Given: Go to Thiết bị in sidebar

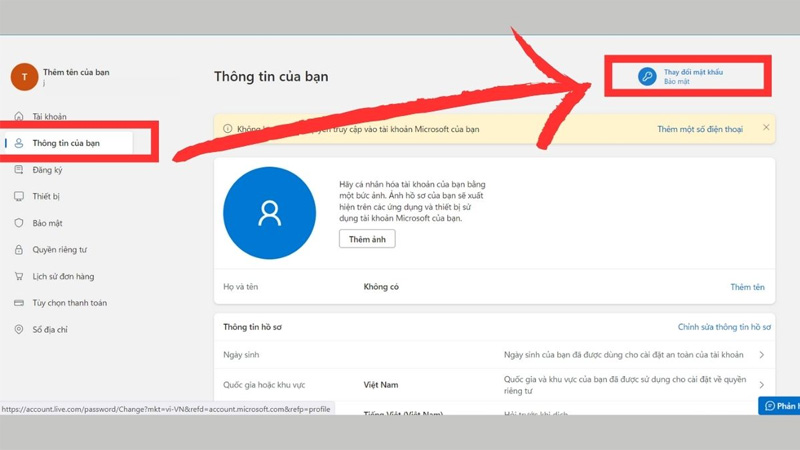Looking at the screenshot, I should [46, 196].
